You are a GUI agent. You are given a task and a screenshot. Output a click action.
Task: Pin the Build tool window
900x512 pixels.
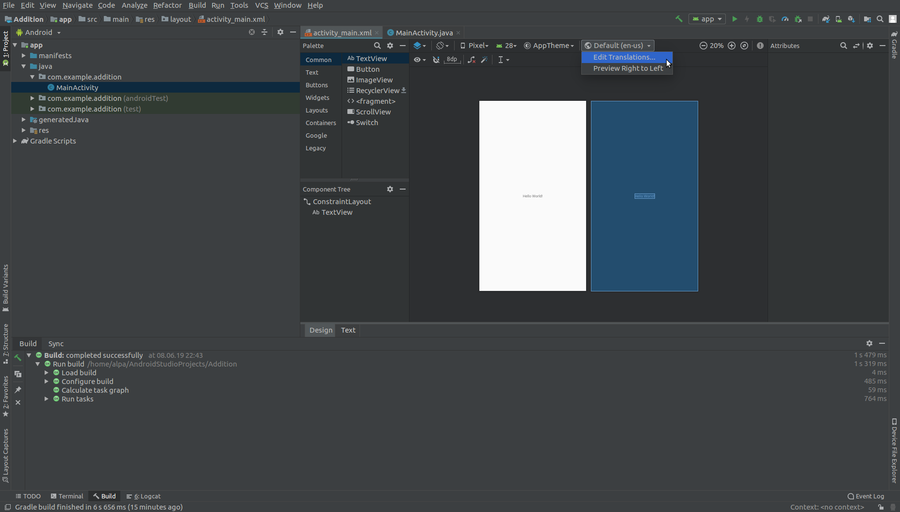(x=18, y=389)
